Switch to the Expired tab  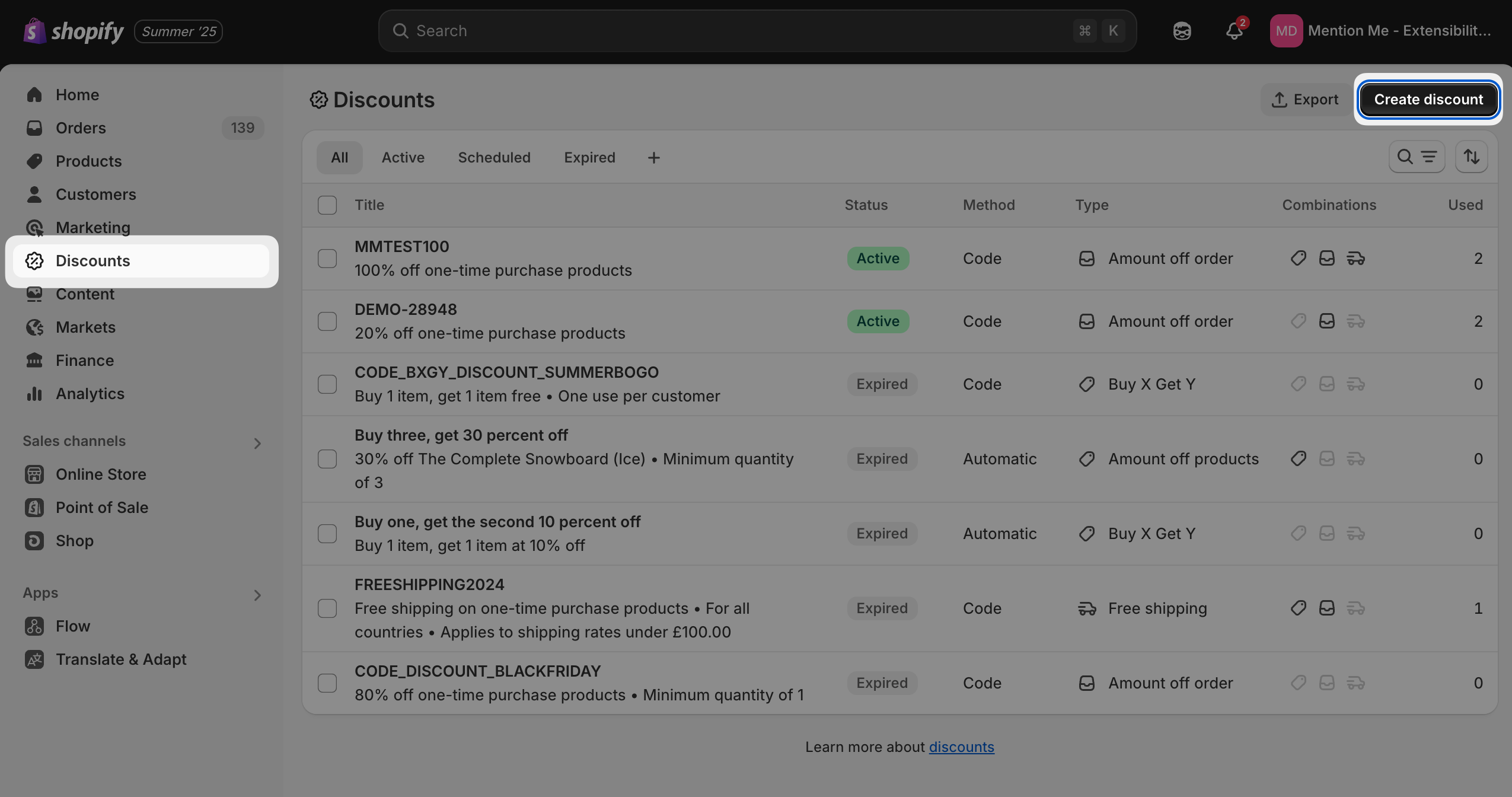click(589, 158)
